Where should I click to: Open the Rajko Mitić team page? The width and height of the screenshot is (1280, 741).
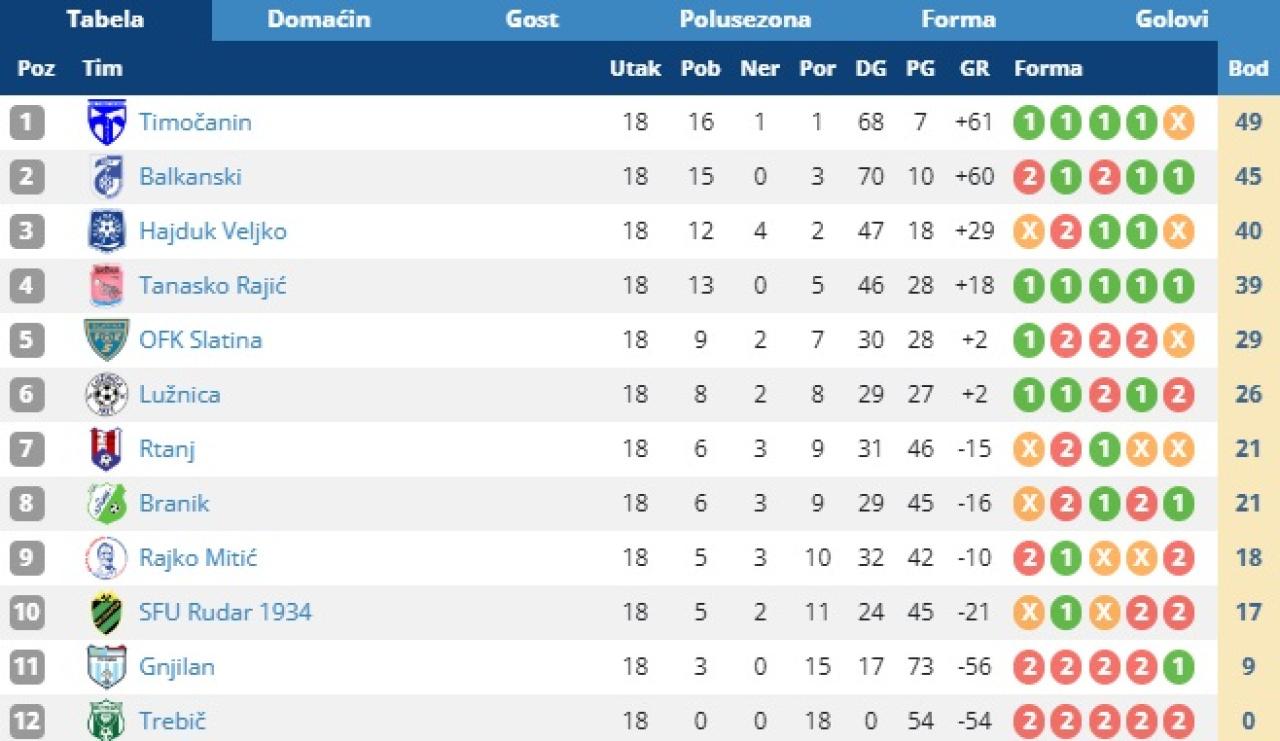198,557
